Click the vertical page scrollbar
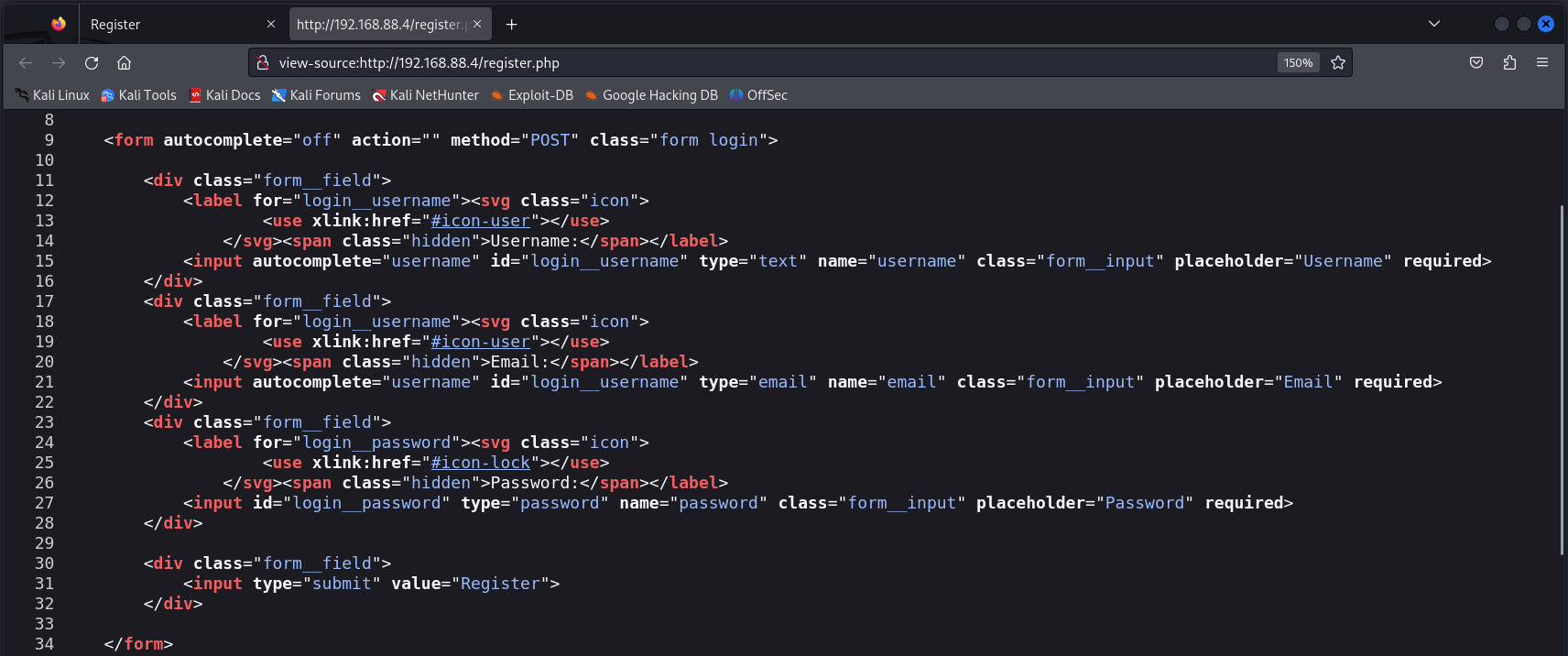The width and height of the screenshot is (1568, 656). click(x=1562, y=379)
